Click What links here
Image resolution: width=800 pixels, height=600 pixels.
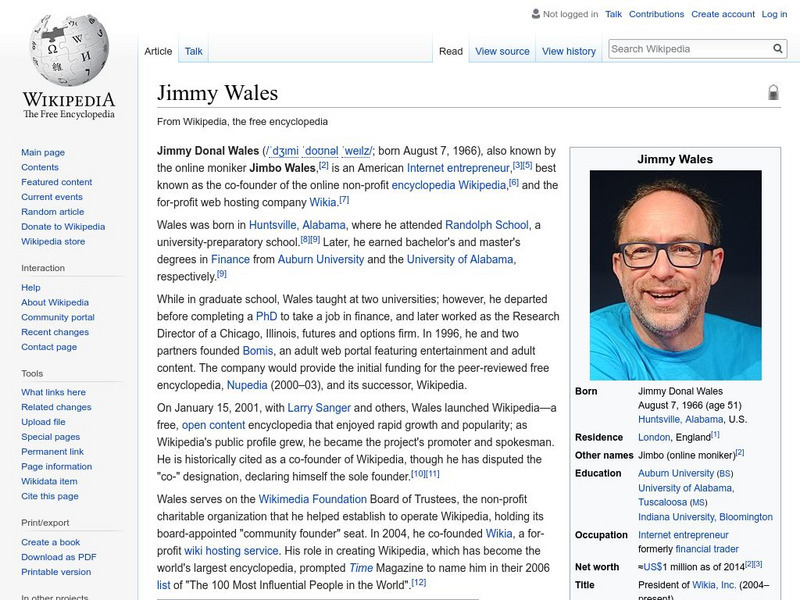(x=53, y=392)
